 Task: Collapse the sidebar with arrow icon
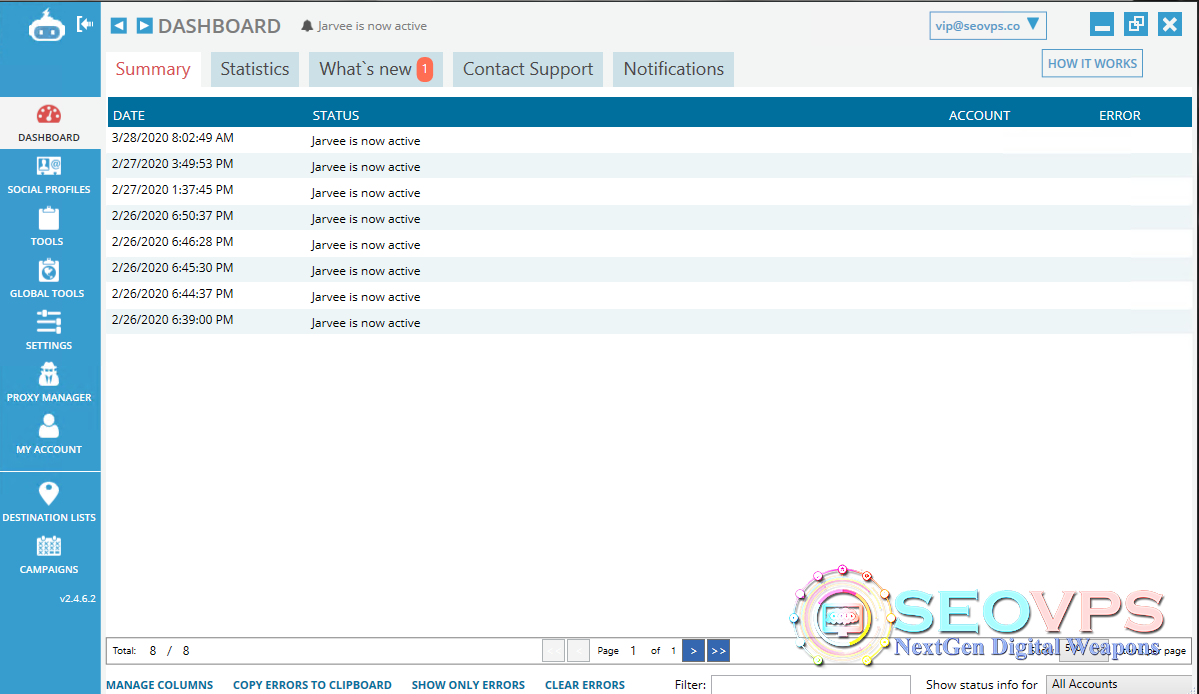coord(85,24)
